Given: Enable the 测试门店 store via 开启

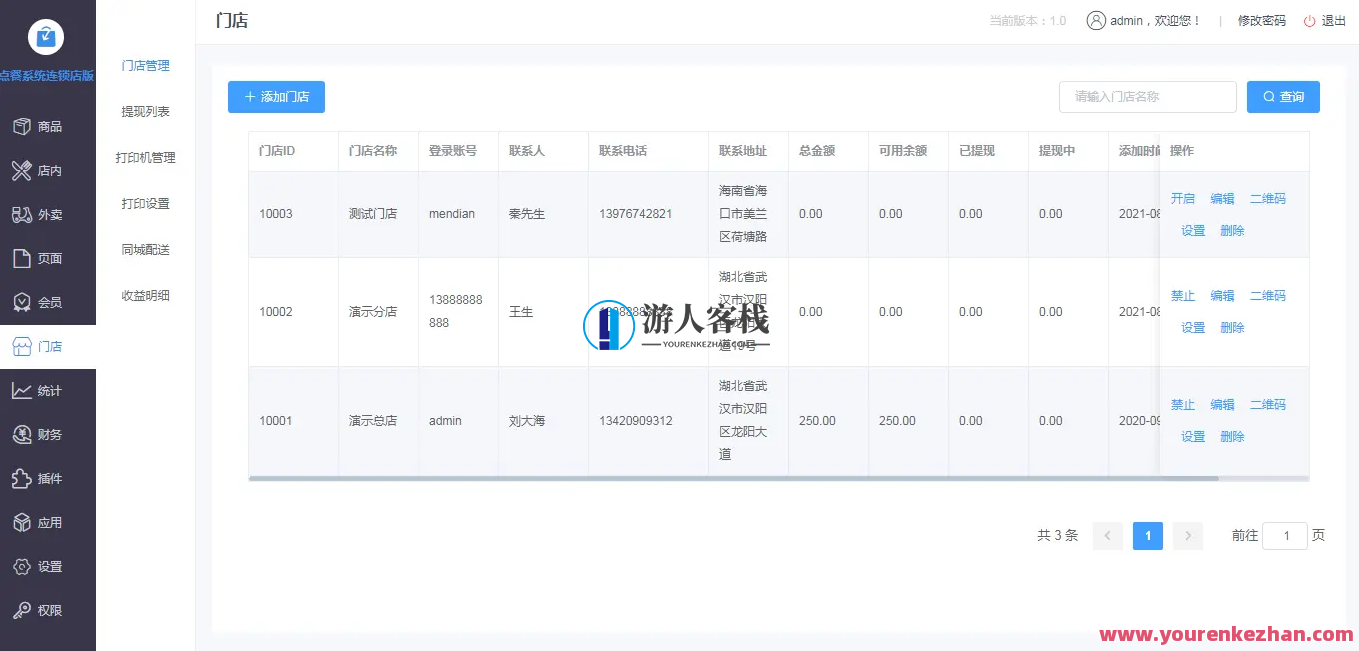Looking at the screenshot, I should tap(1182, 198).
